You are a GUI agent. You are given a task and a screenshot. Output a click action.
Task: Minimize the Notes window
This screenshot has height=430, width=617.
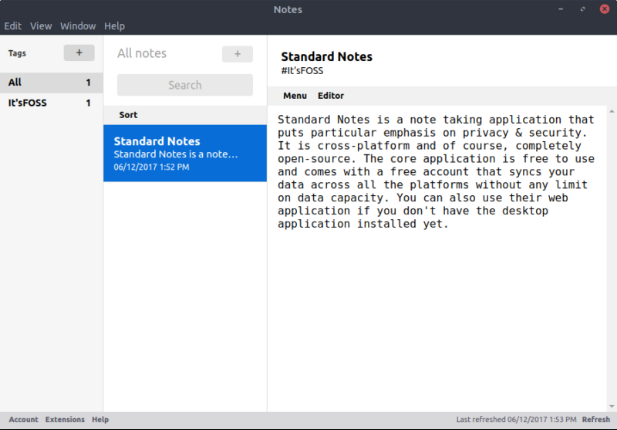coord(561,9)
